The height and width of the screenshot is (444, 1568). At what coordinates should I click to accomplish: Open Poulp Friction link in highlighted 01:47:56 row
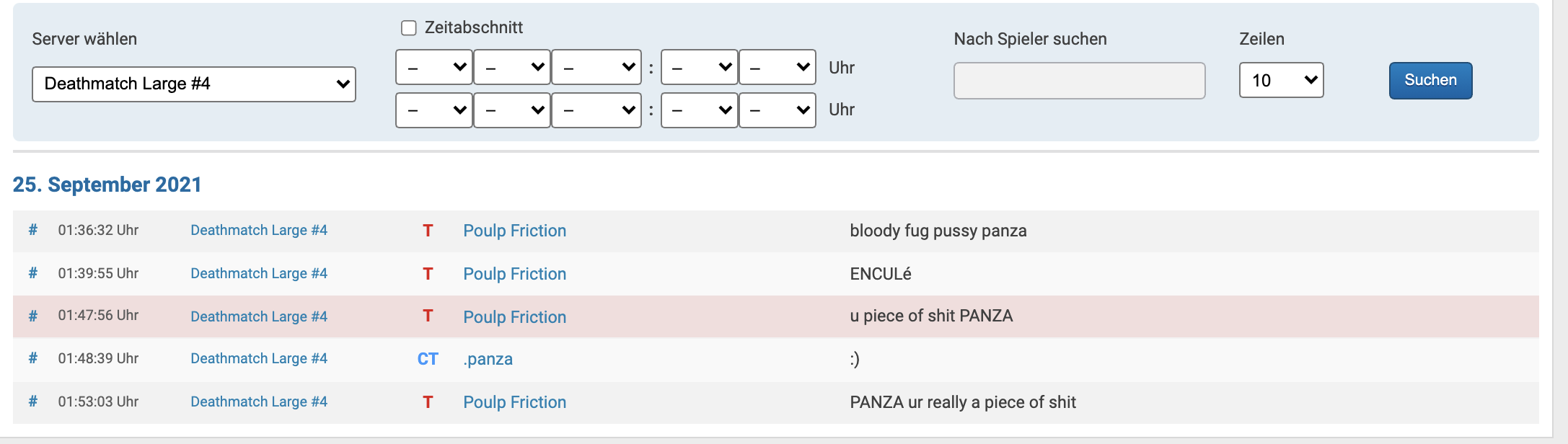tap(515, 317)
